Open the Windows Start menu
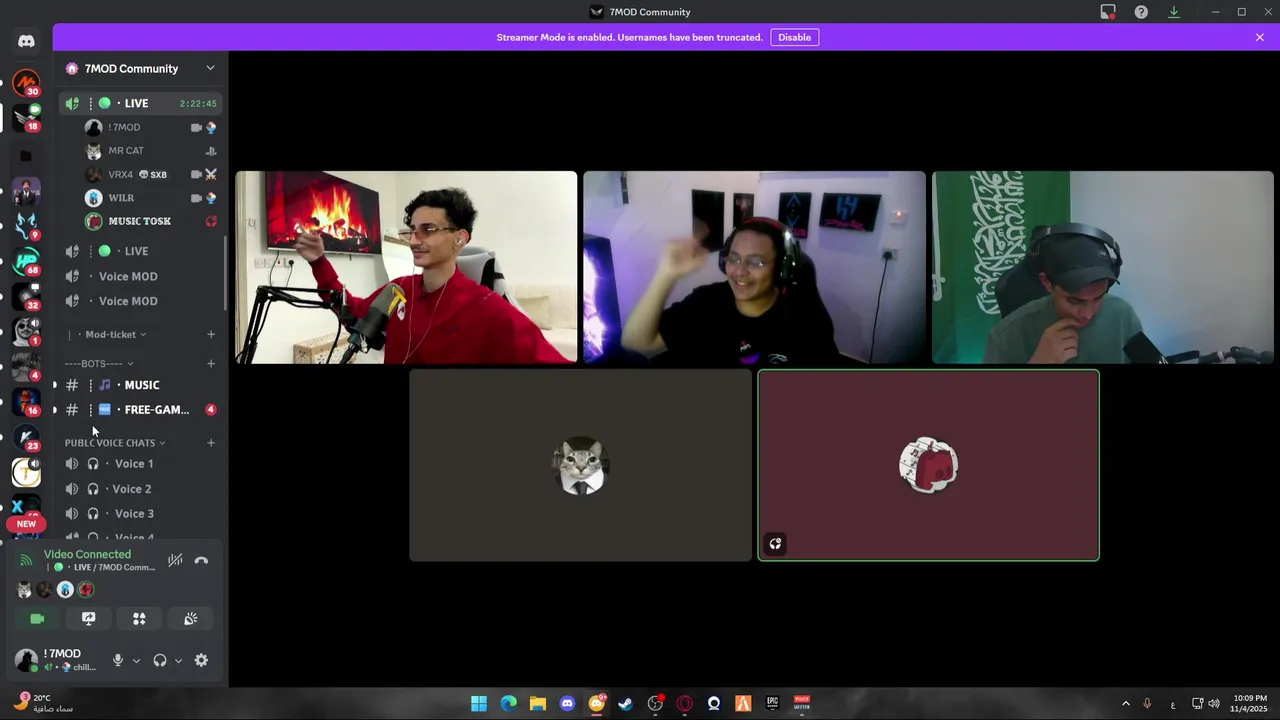Image resolution: width=1280 pixels, height=720 pixels. (x=479, y=703)
